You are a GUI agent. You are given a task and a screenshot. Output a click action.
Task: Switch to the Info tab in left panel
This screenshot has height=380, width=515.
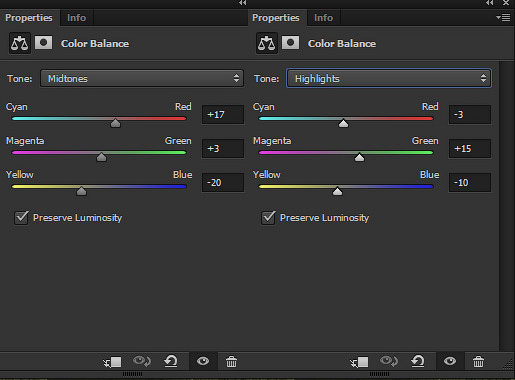pos(76,18)
